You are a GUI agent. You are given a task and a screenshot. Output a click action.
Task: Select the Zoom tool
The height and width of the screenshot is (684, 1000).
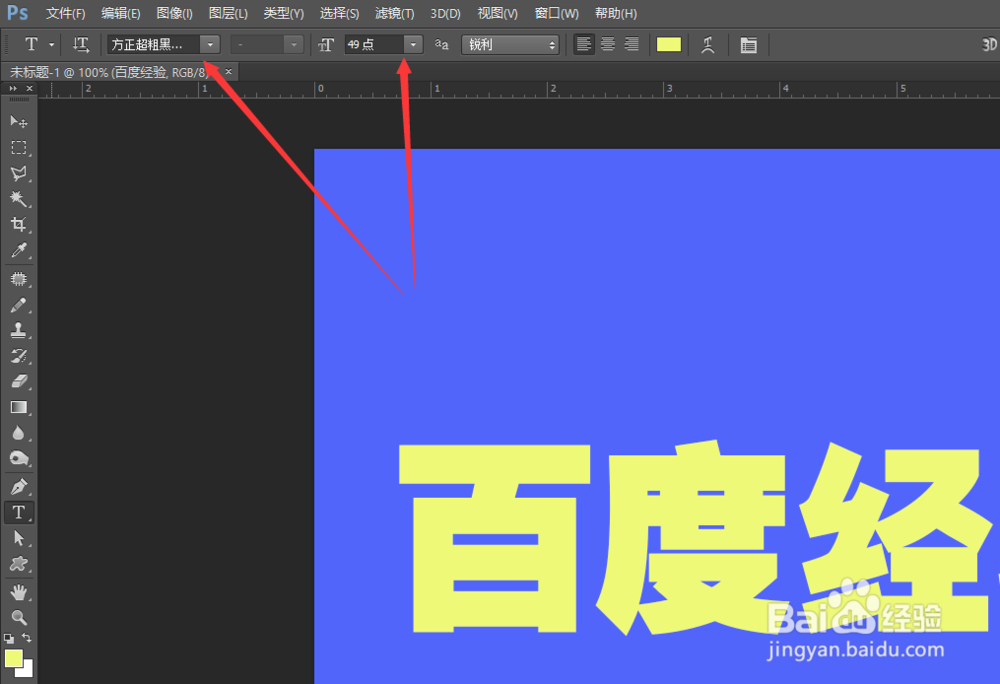point(18,617)
